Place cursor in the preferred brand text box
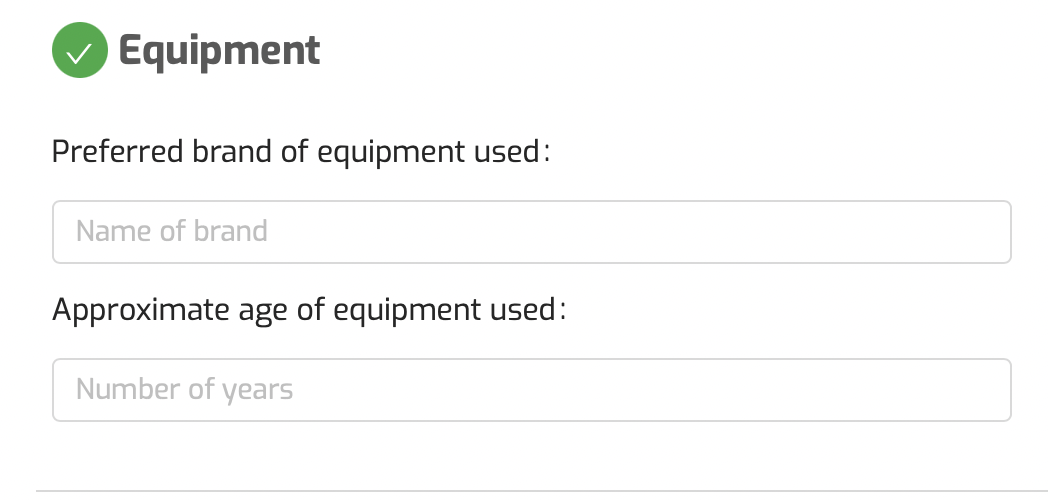The image size is (1048, 500). (531, 232)
